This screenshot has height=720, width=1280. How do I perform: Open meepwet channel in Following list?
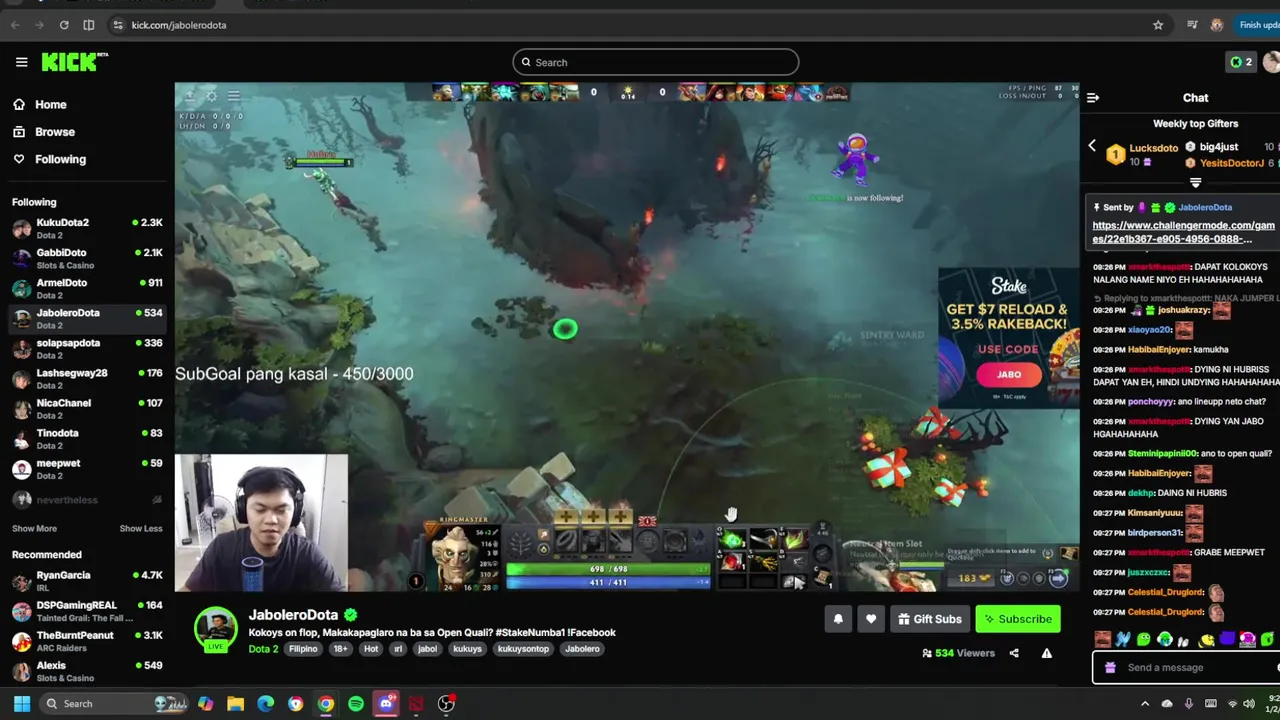(x=87, y=468)
